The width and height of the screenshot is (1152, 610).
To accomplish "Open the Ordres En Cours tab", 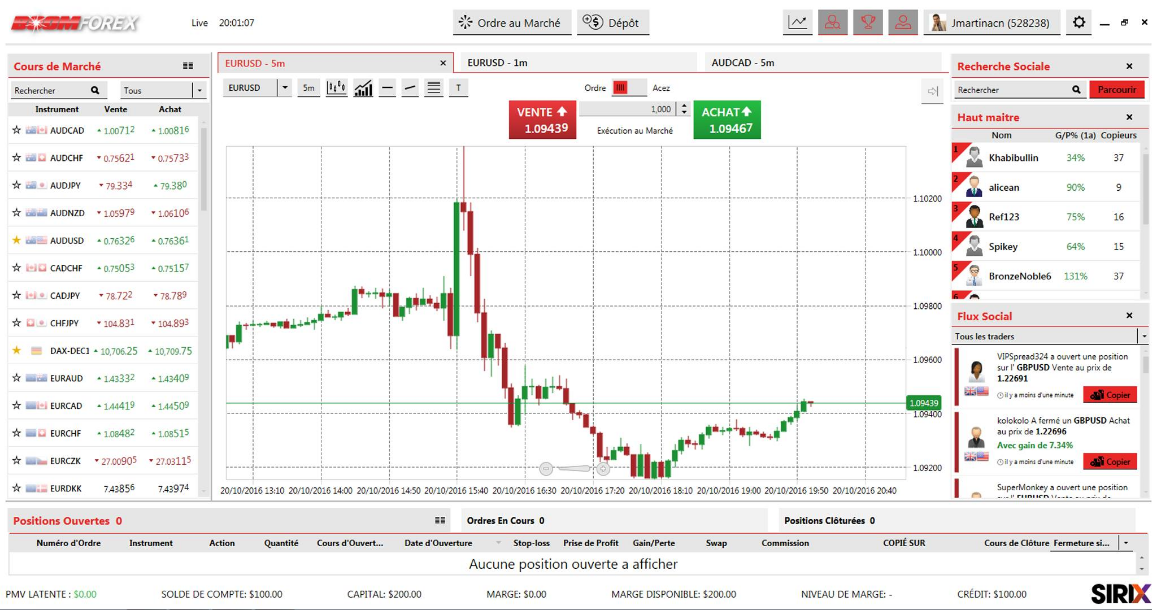I will (x=614, y=520).
